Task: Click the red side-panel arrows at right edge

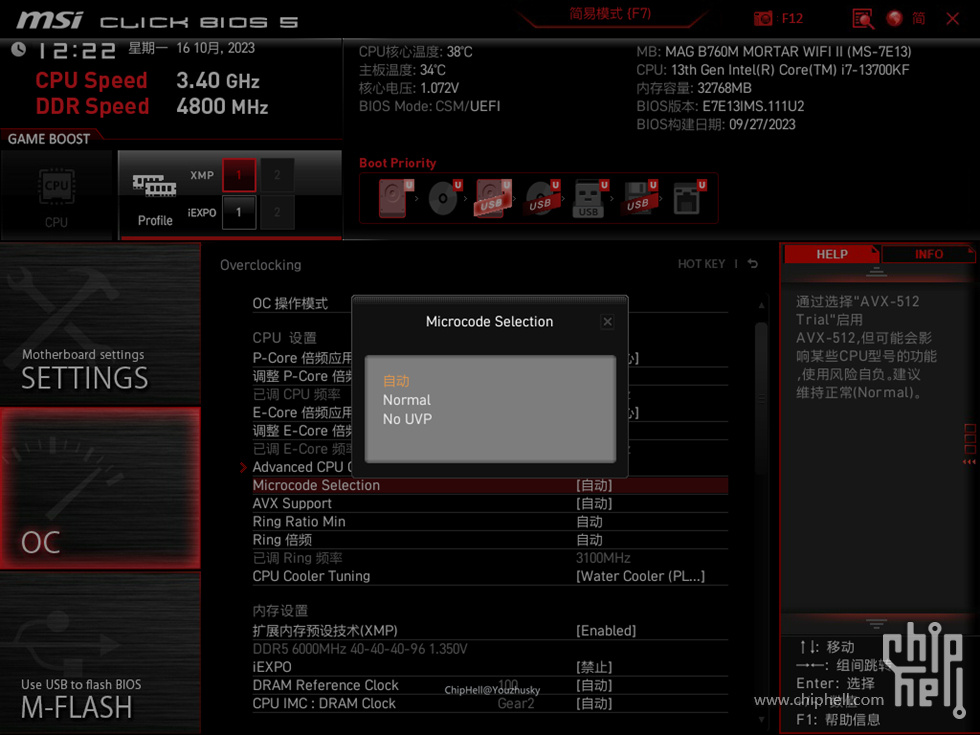Action: (x=969, y=462)
